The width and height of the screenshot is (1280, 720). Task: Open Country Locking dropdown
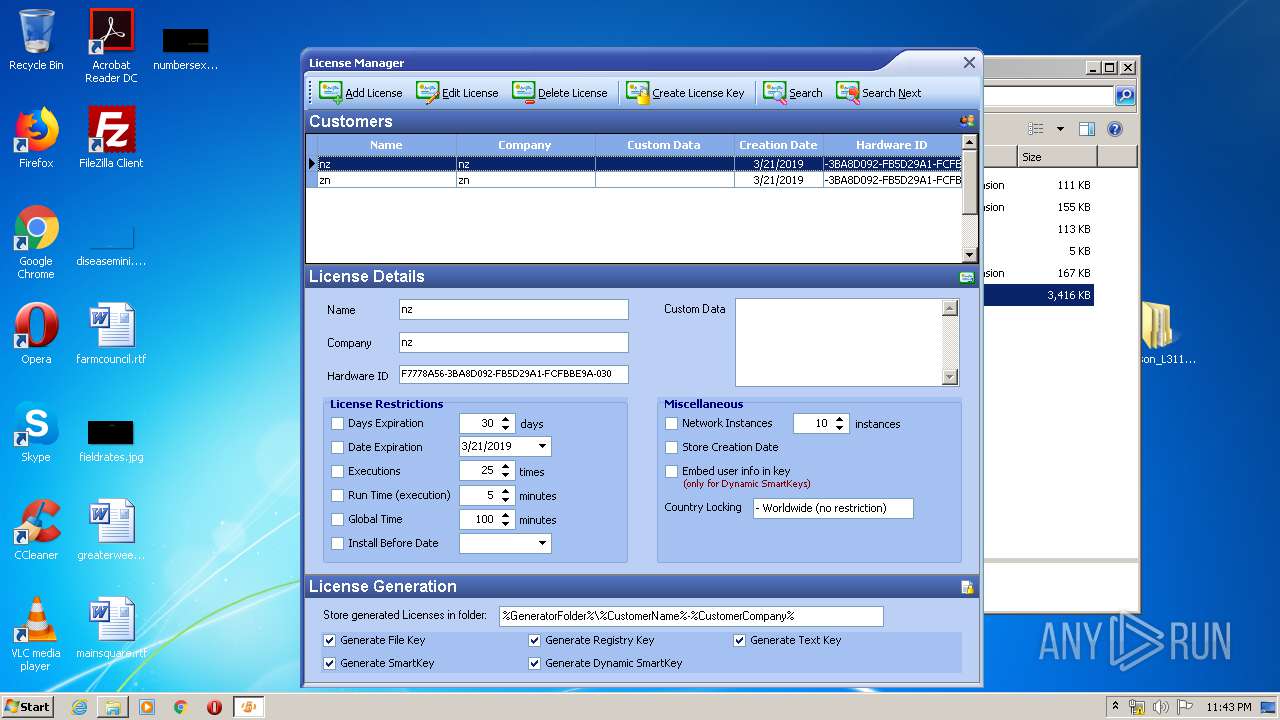pyautogui.click(x=833, y=508)
